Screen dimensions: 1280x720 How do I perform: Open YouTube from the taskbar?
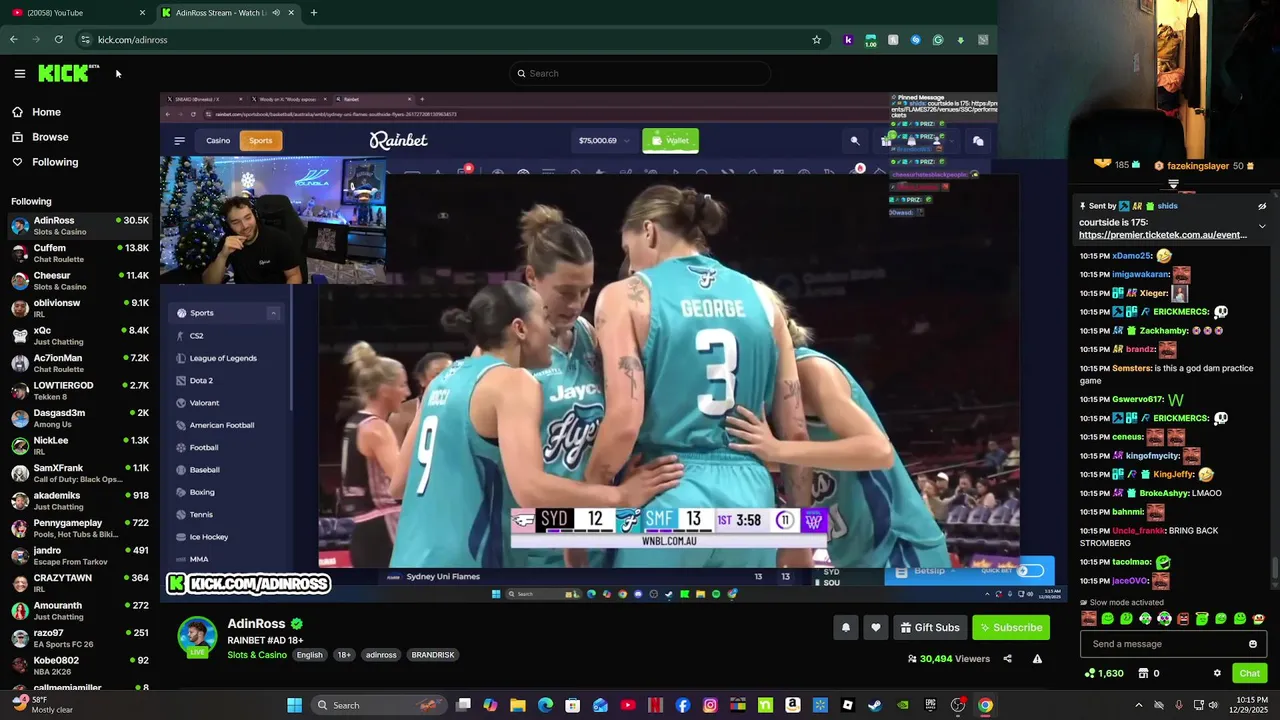click(628, 705)
